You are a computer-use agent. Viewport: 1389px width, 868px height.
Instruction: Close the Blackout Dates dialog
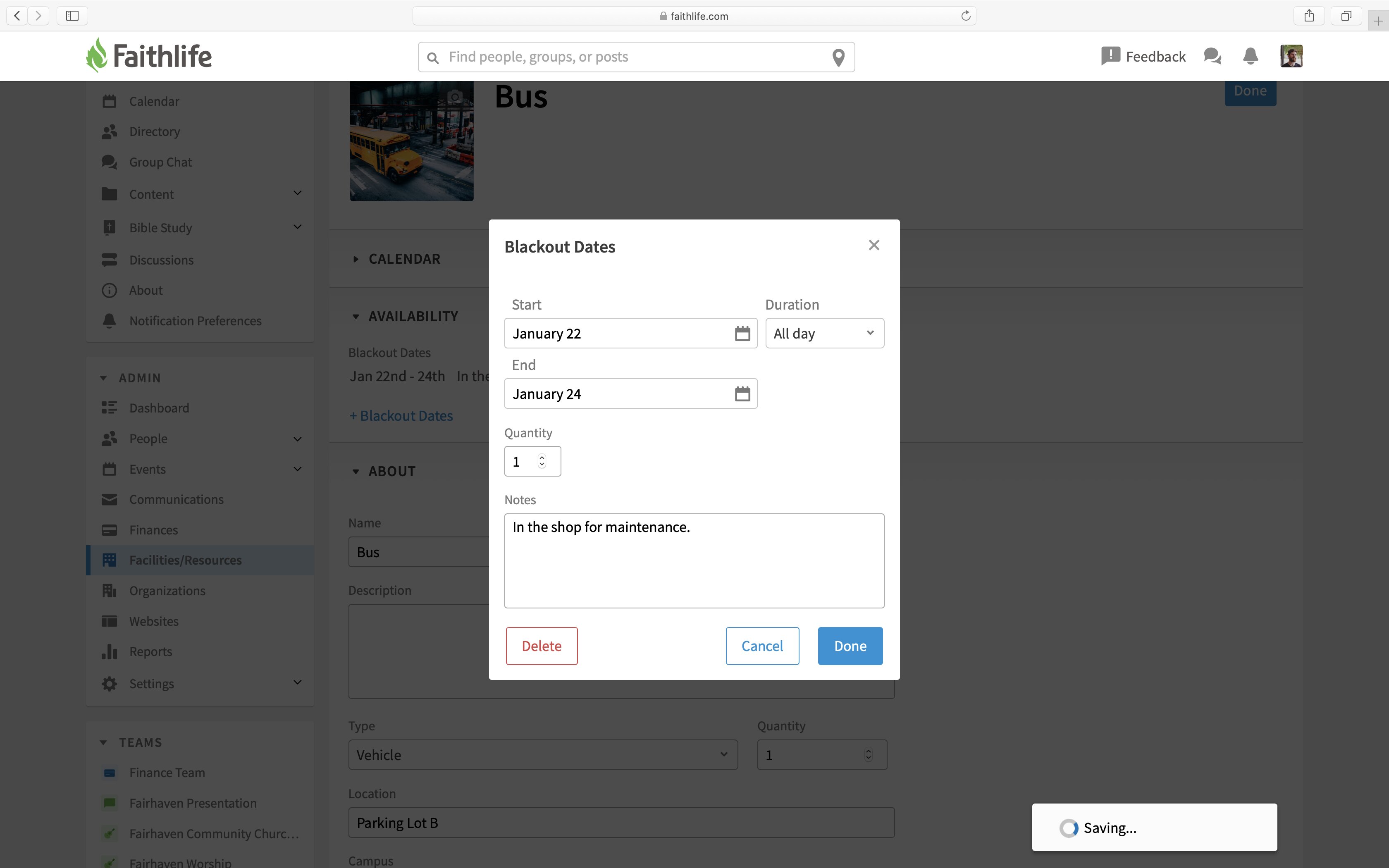873,246
